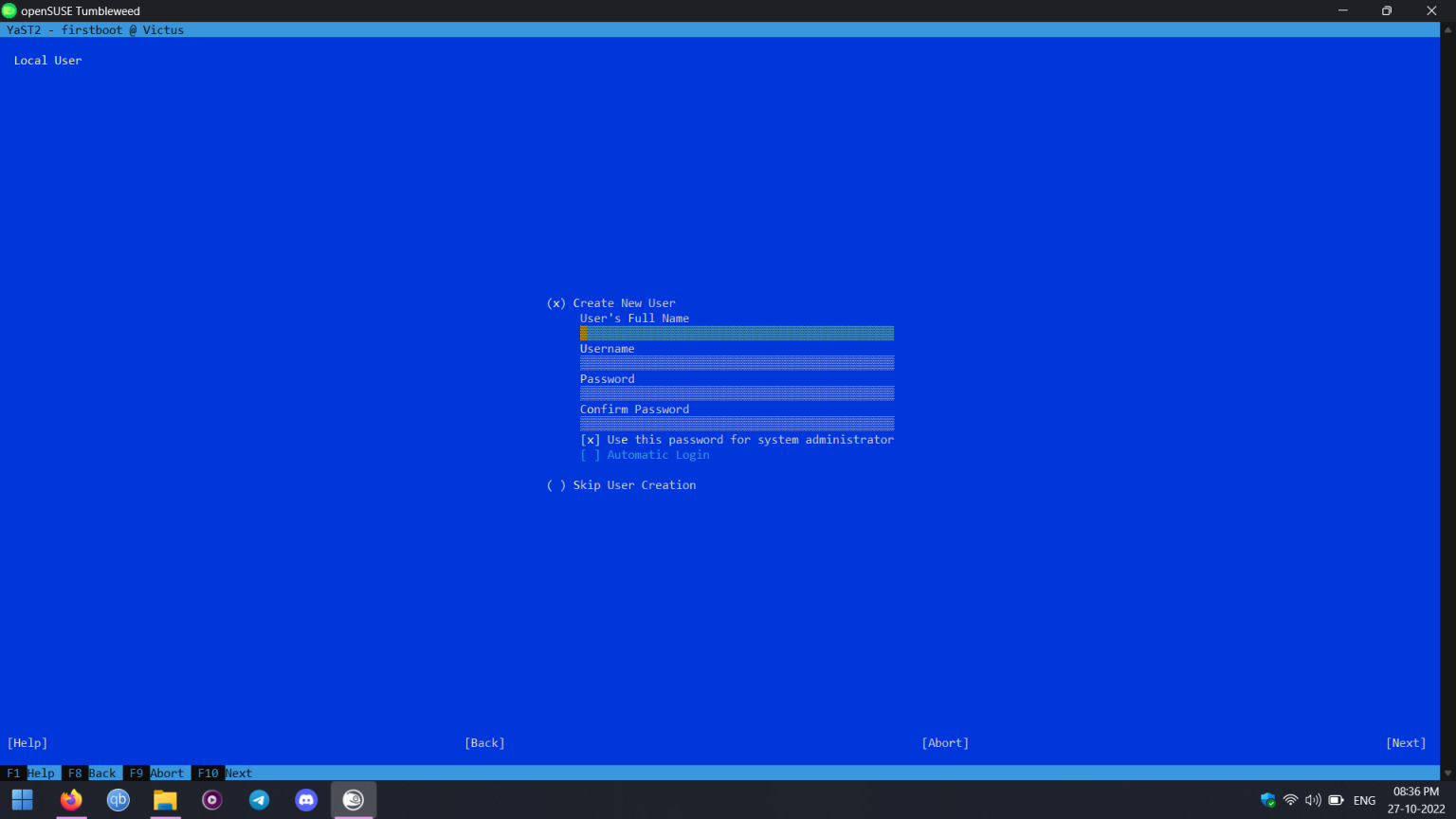Open the volume control in the tray
The width and height of the screenshot is (1456, 819).
click(1313, 800)
